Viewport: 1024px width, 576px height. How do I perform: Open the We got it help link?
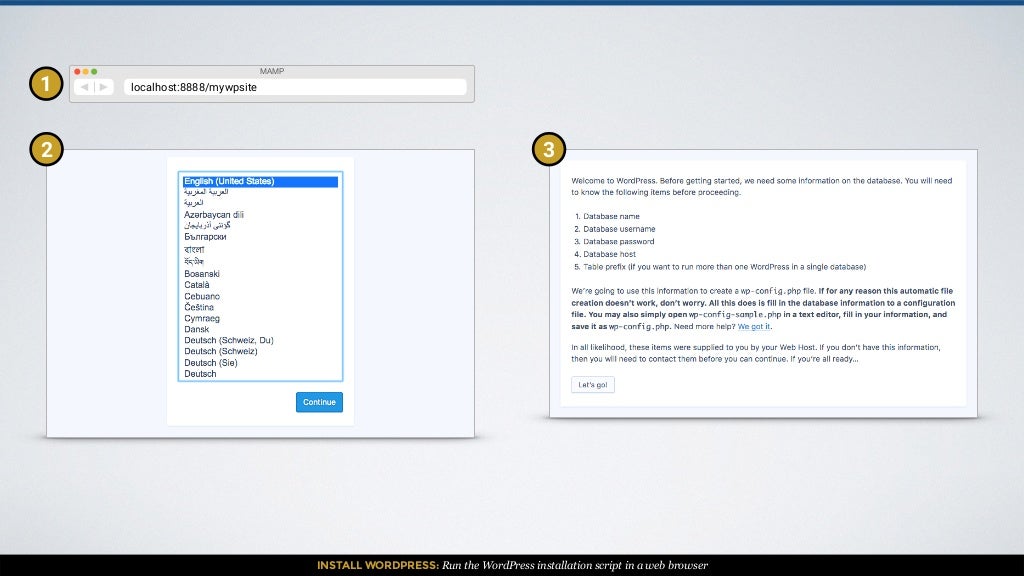754,327
